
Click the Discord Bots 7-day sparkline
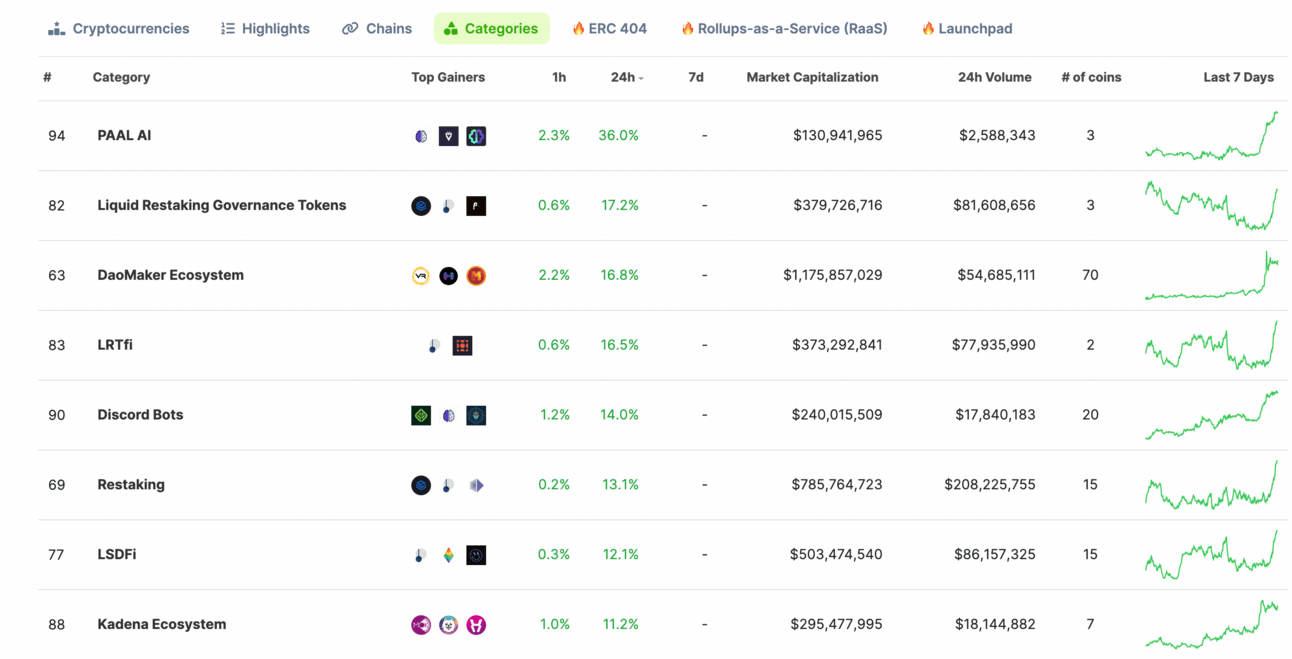tap(1211, 415)
